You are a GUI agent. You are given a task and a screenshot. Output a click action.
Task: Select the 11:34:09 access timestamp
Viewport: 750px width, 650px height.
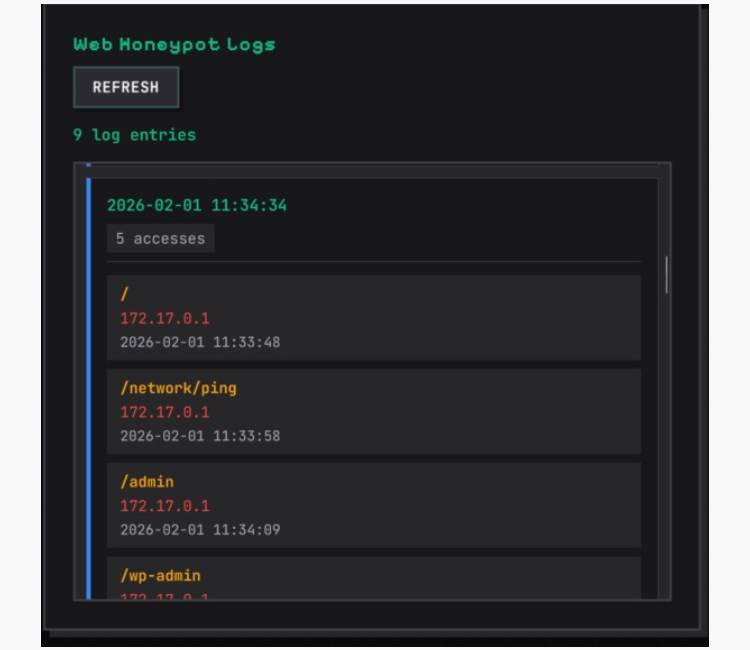point(200,530)
